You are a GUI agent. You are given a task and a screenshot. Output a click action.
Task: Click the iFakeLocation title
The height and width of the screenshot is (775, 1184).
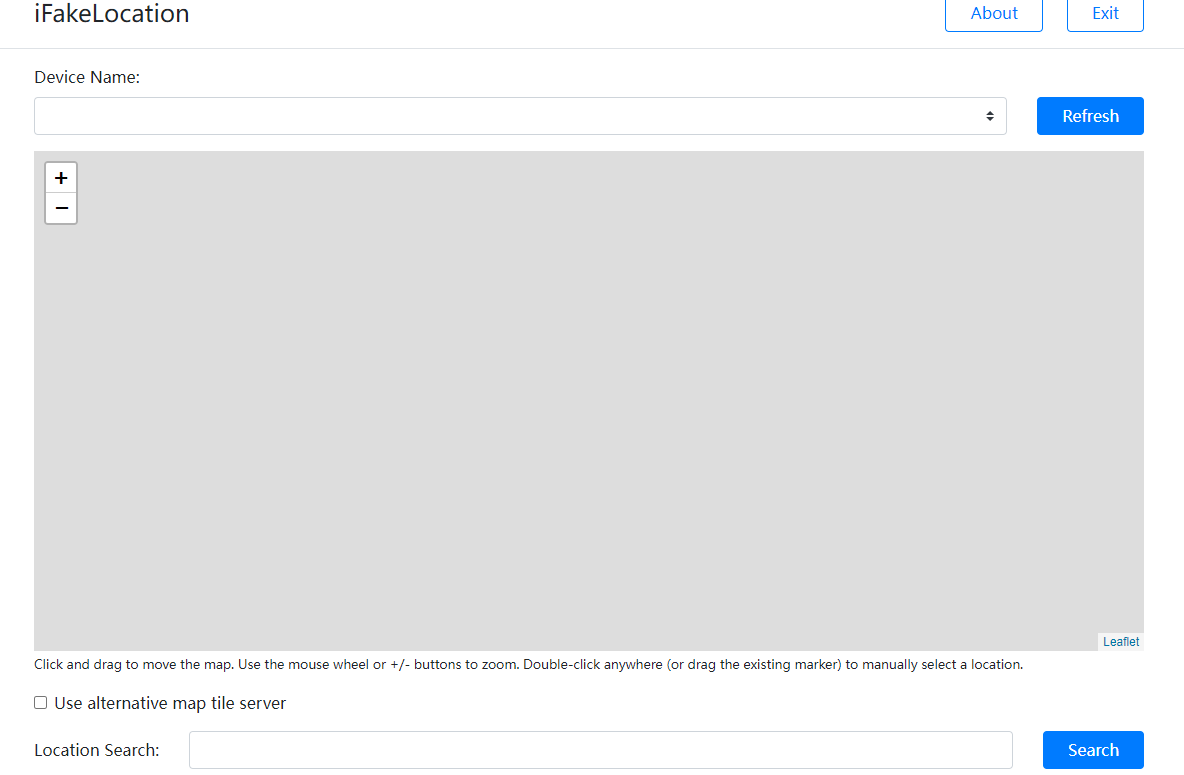point(112,14)
